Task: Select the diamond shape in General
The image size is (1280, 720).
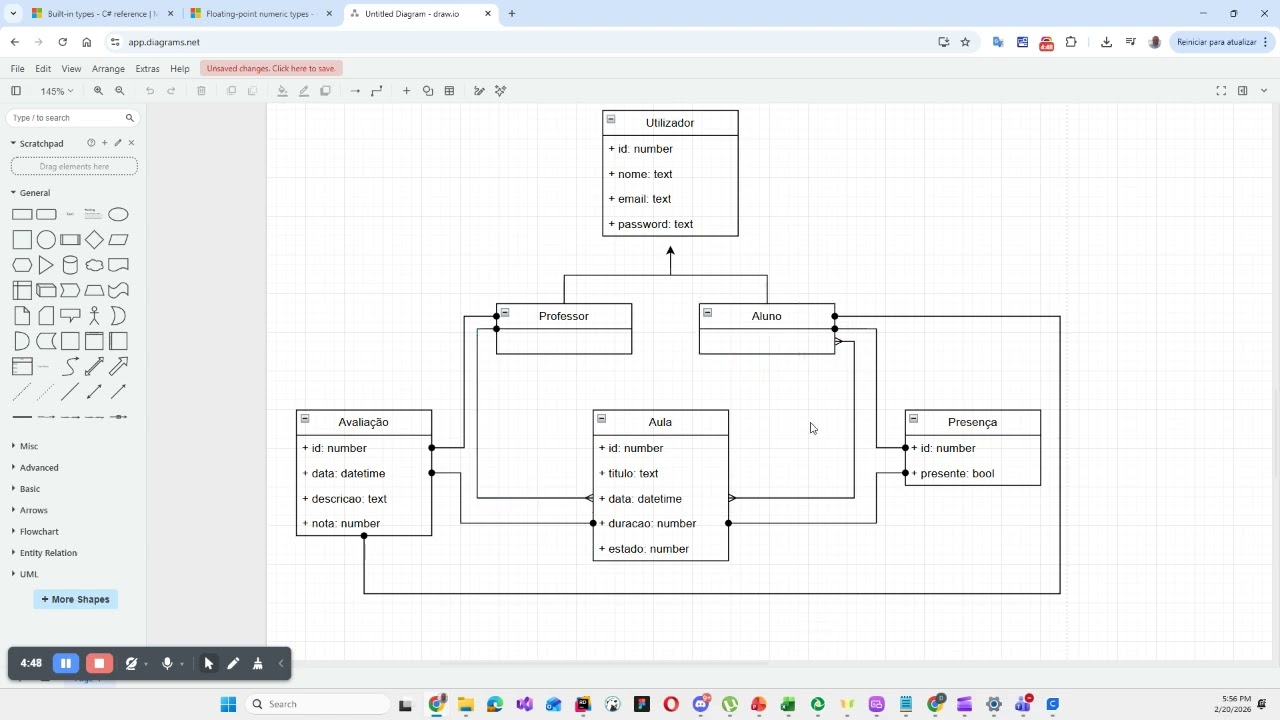Action: click(x=94, y=240)
